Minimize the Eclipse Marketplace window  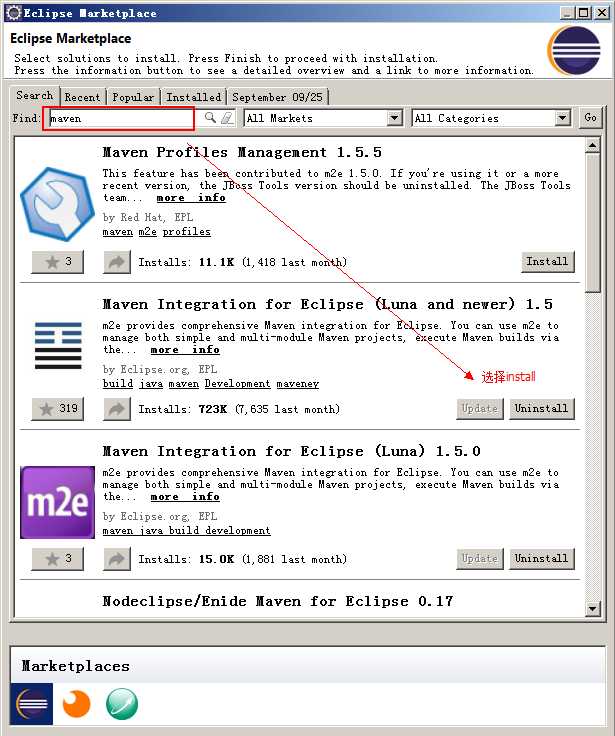pyautogui.click(x=568, y=13)
